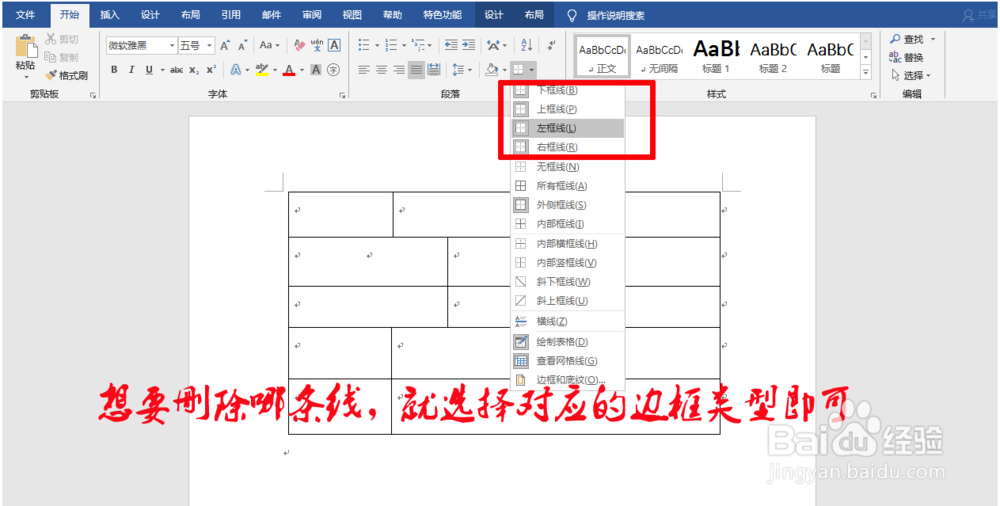The width and height of the screenshot is (1000, 506).
Task: Choose 左框线(L) from borders menu
Action: (568, 128)
